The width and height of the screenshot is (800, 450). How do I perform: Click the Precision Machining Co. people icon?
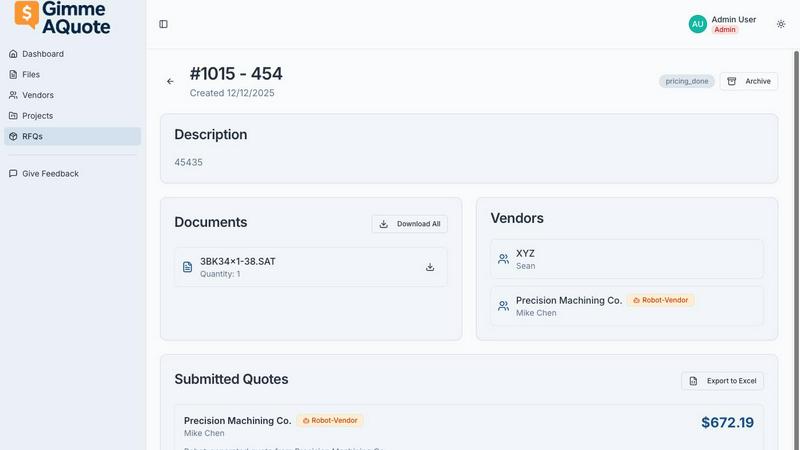(x=504, y=306)
